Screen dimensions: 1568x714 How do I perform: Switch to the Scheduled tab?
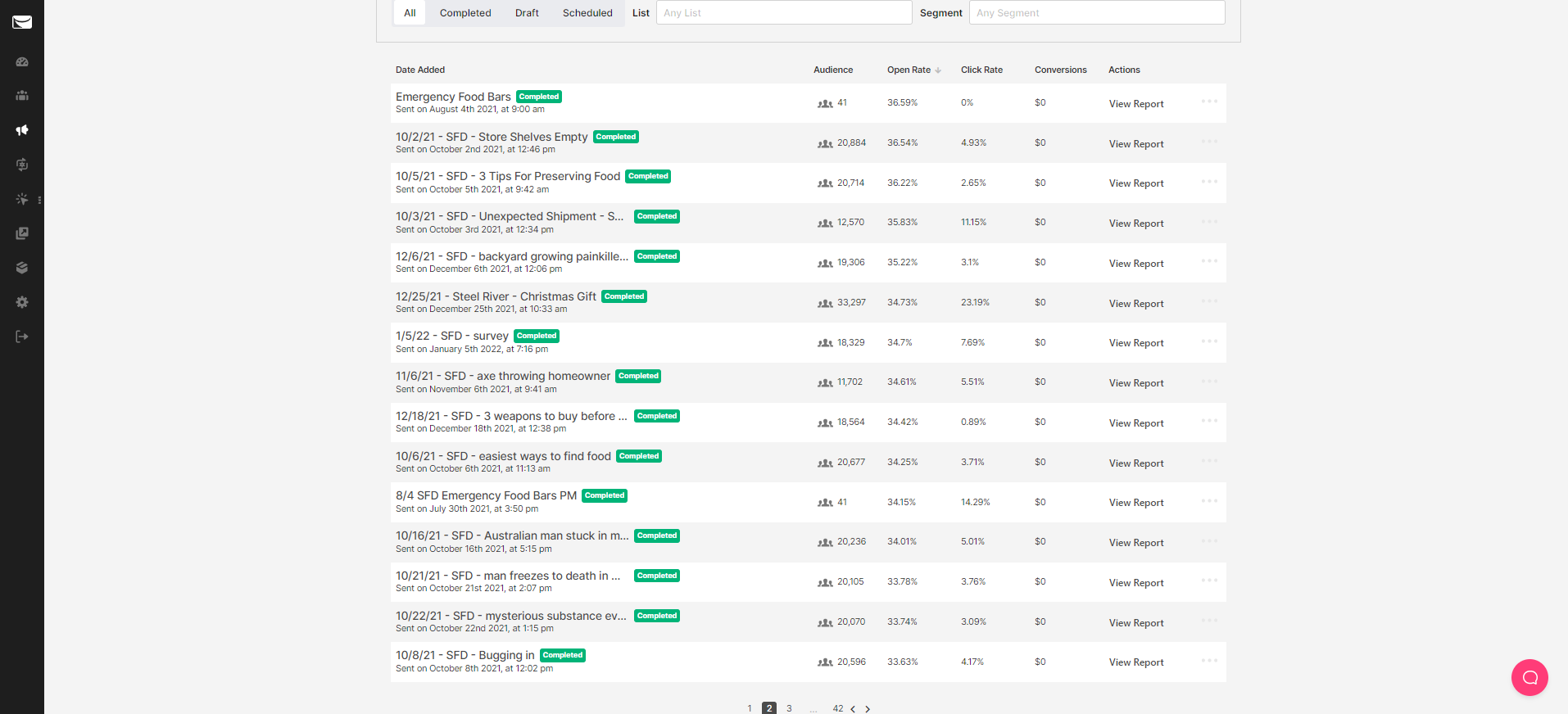(587, 13)
